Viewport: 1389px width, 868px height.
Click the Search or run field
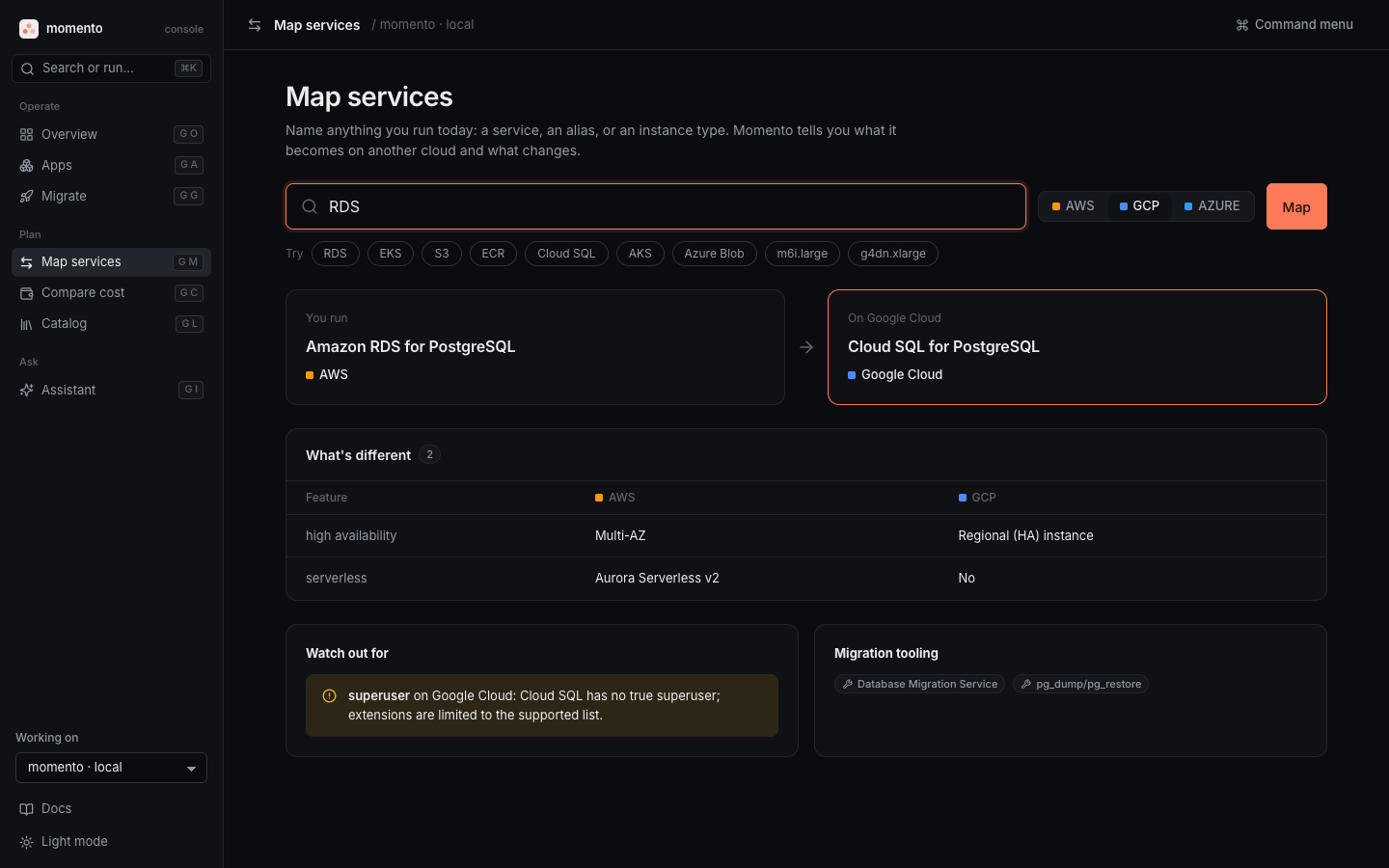pos(112,68)
